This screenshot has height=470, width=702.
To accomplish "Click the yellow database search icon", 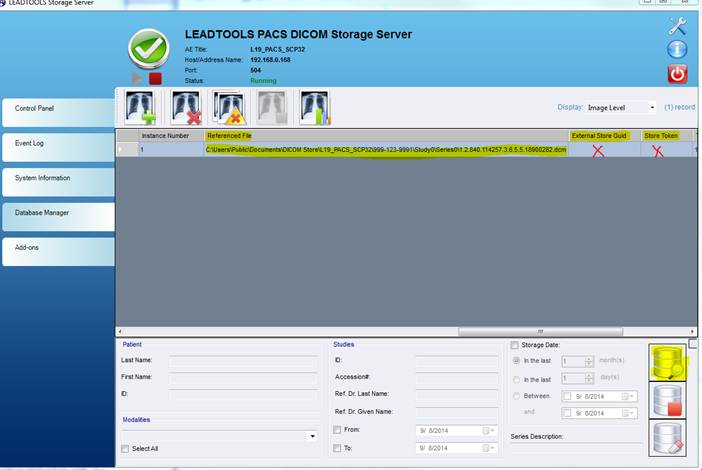I will [668, 362].
